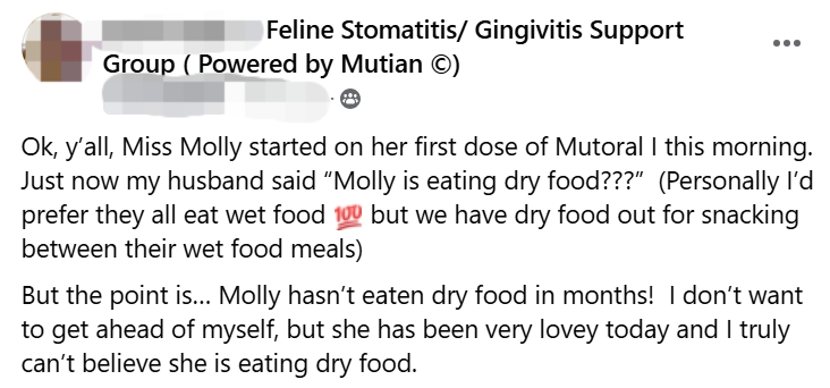The width and height of the screenshot is (830, 388).
Task: Open blurred author name before group title
Action: 182,31
